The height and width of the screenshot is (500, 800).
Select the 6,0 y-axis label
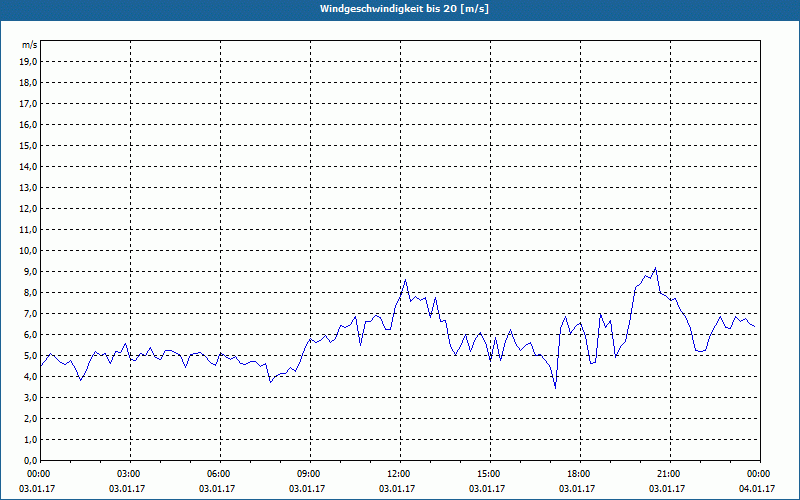(30, 334)
